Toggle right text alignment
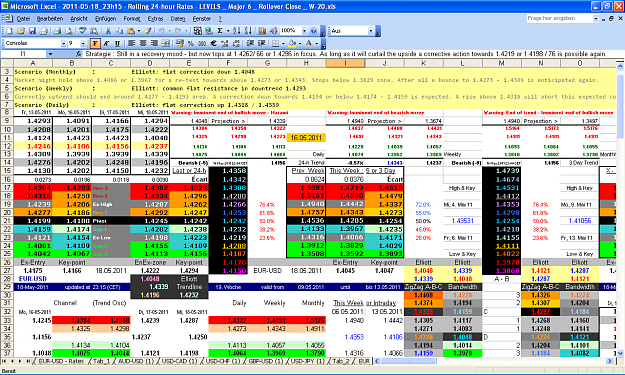Image resolution: width=625 pixels, height=375 pixels. click(x=154, y=43)
